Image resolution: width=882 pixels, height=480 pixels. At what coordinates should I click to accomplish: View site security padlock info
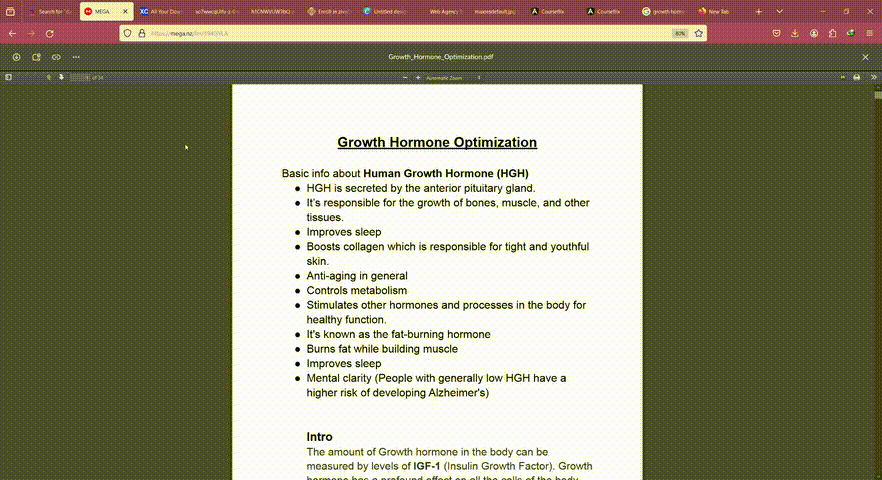[x=142, y=34]
